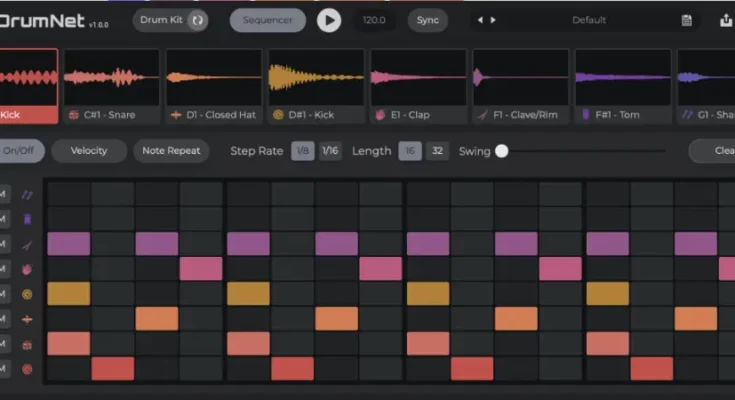
Task: Click the purple tom row icon
Action: (x=28, y=219)
